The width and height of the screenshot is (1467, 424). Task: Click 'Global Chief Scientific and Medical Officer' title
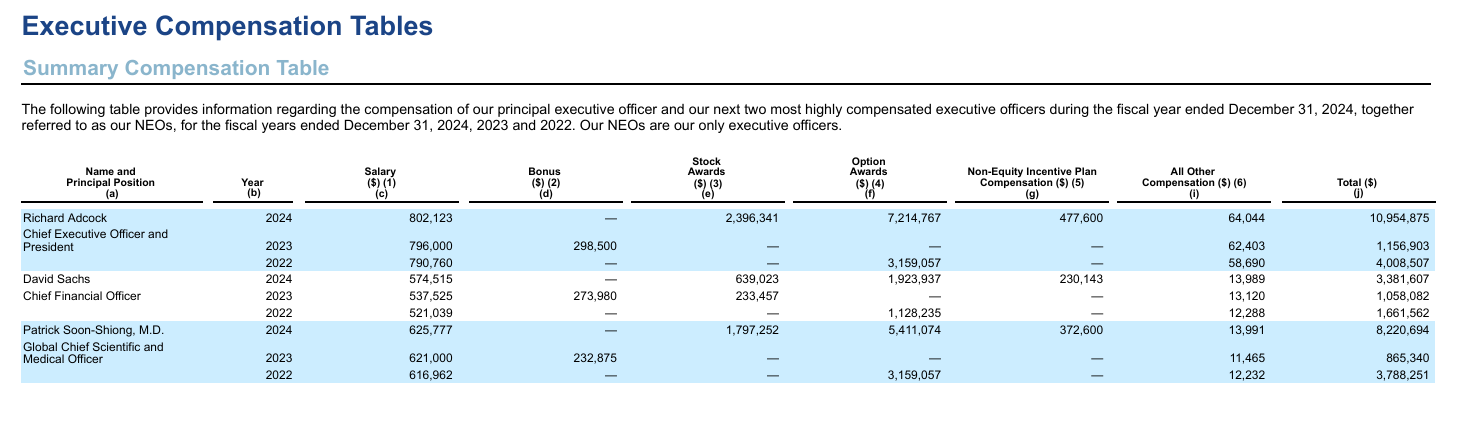pos(93,352)
